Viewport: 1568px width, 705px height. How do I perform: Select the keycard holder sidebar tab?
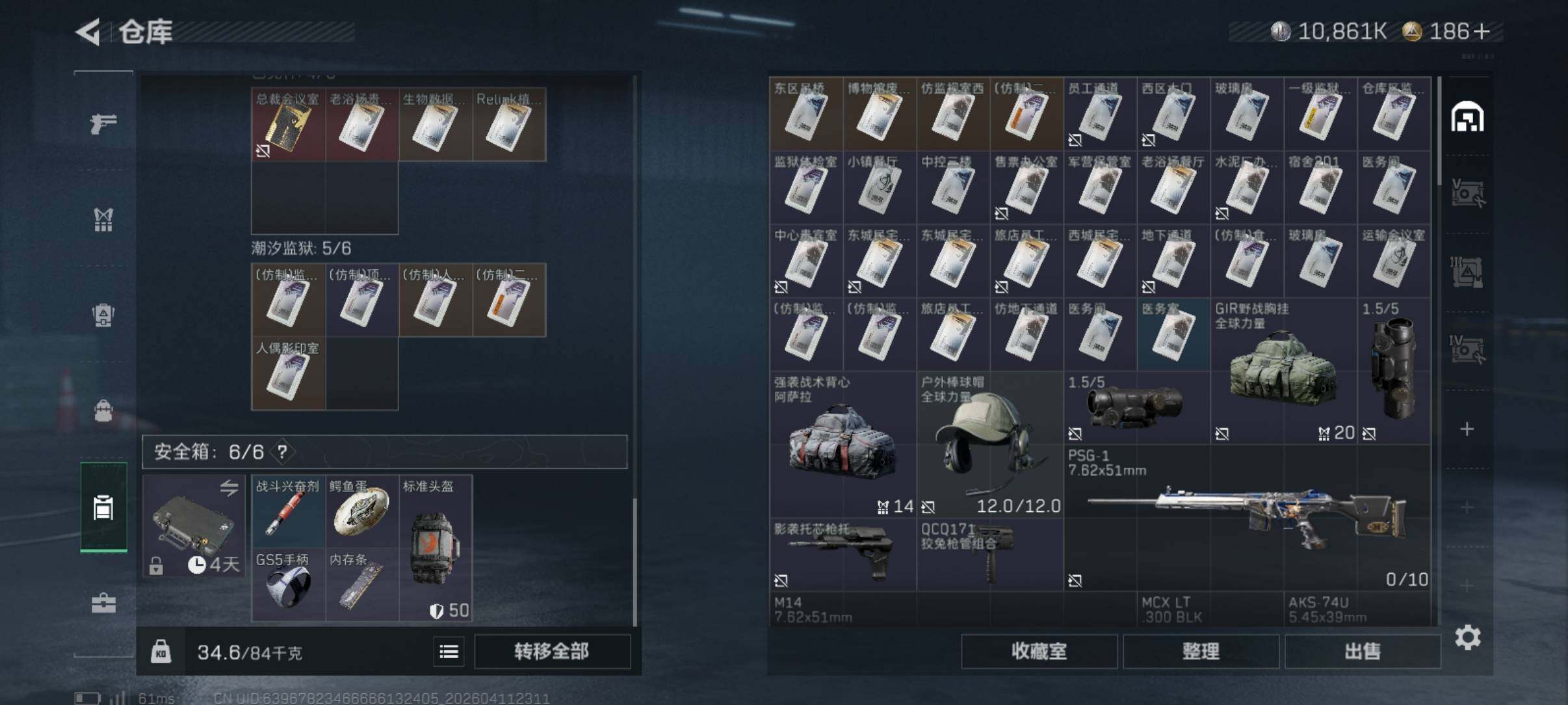pos(103,507)
